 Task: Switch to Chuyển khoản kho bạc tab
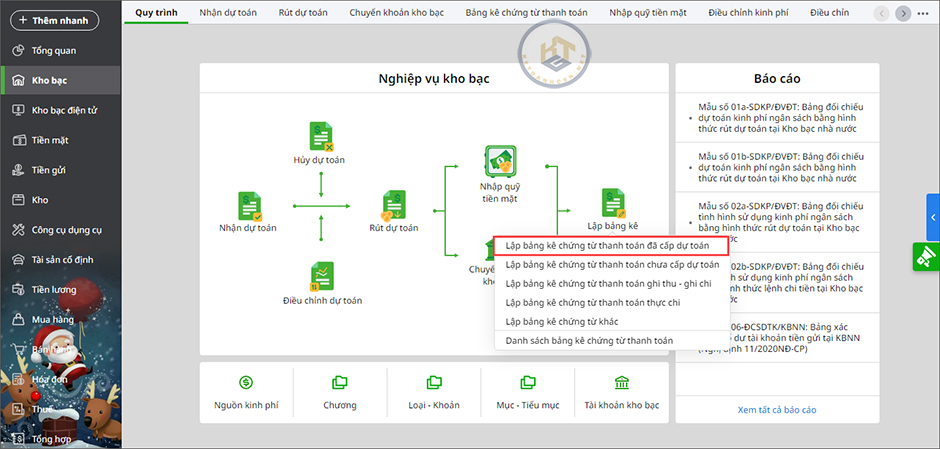coord(391,12)
